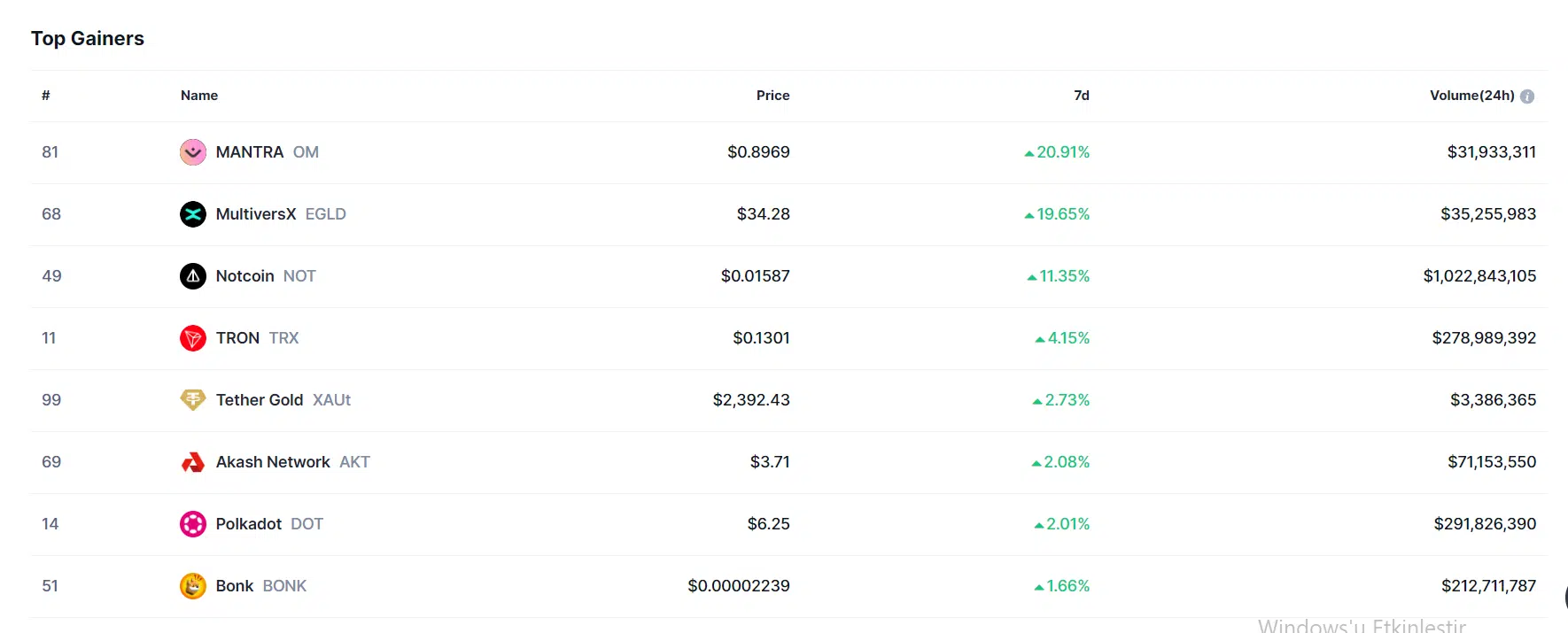
Task: Click the Polkadot logo icon
Action: pyautogui.click(x=193, y=524)
